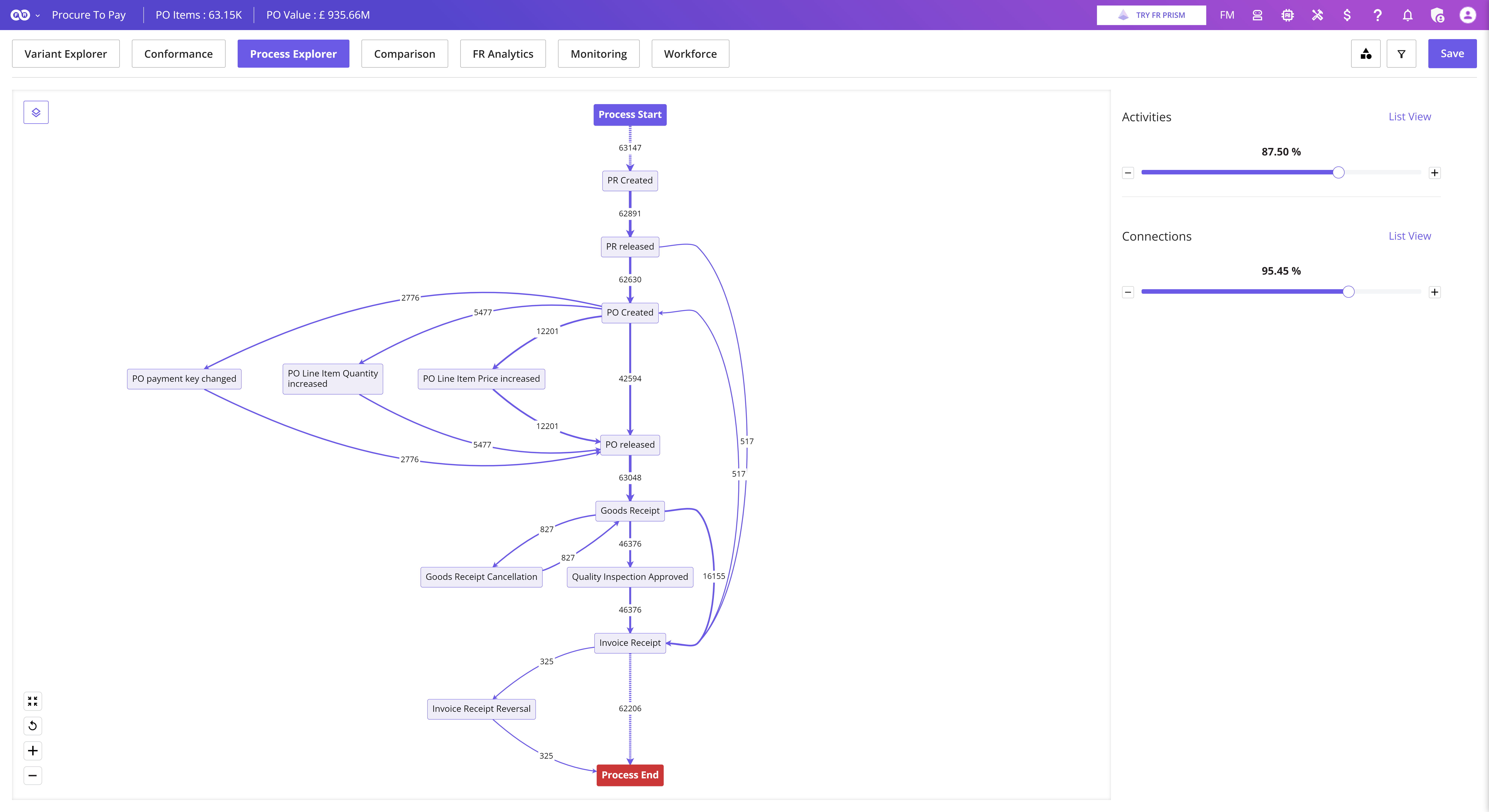Click the 62891 edge label
The image size is (1489, 812).
[630, 214]
